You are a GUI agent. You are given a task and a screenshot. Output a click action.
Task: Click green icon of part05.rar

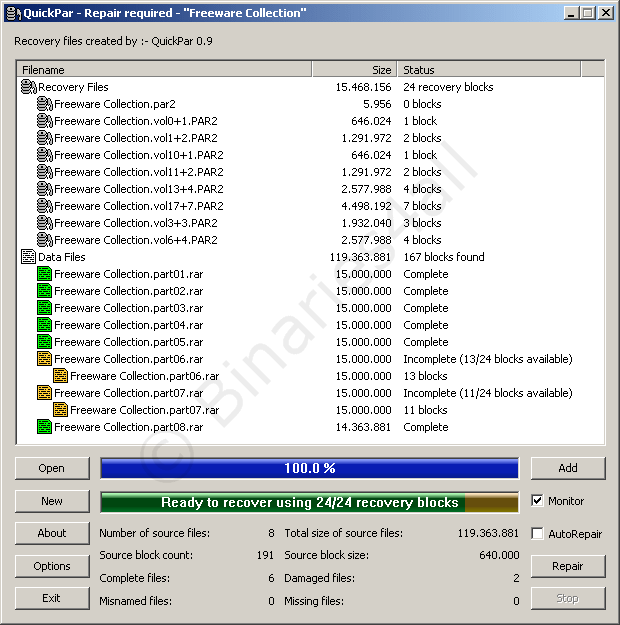[x=44, y=342]
